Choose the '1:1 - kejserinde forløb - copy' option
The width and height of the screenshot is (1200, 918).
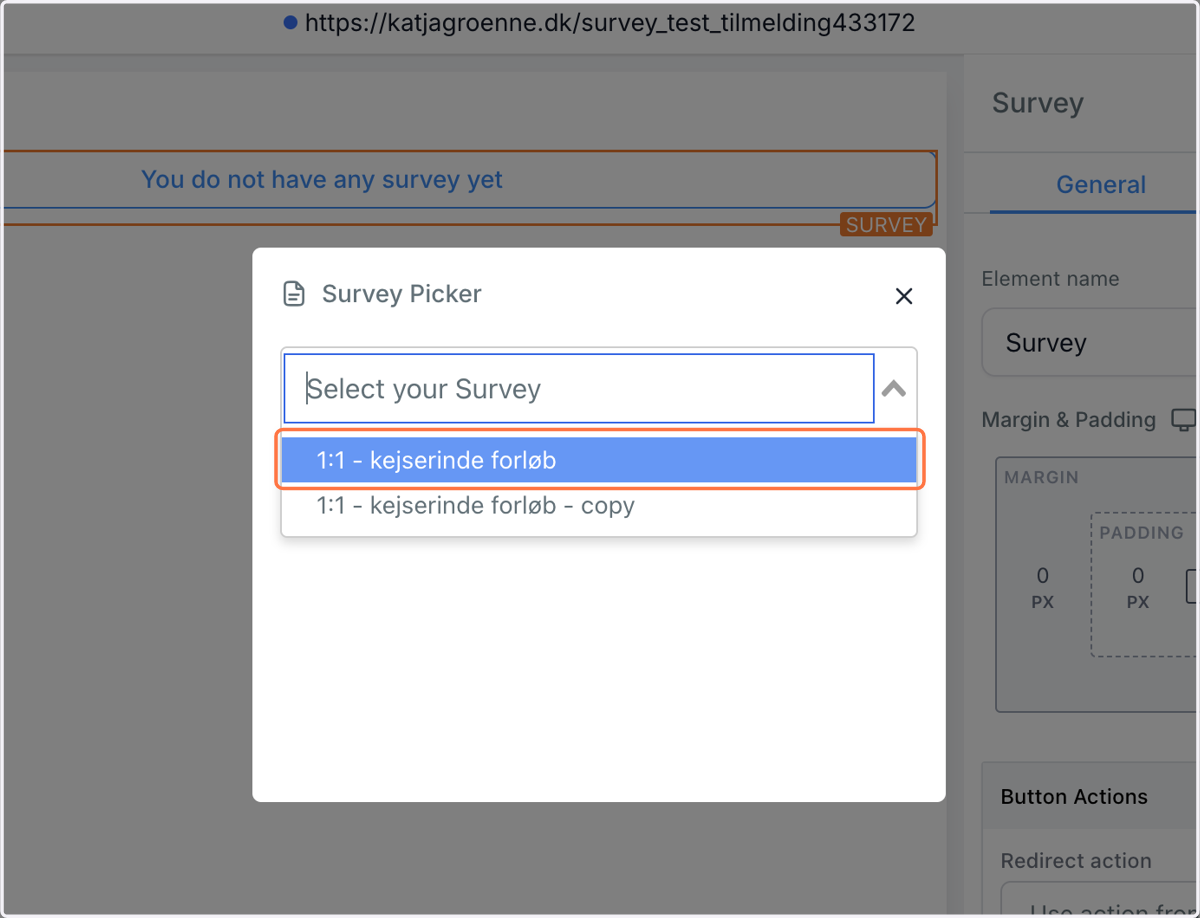598,505
